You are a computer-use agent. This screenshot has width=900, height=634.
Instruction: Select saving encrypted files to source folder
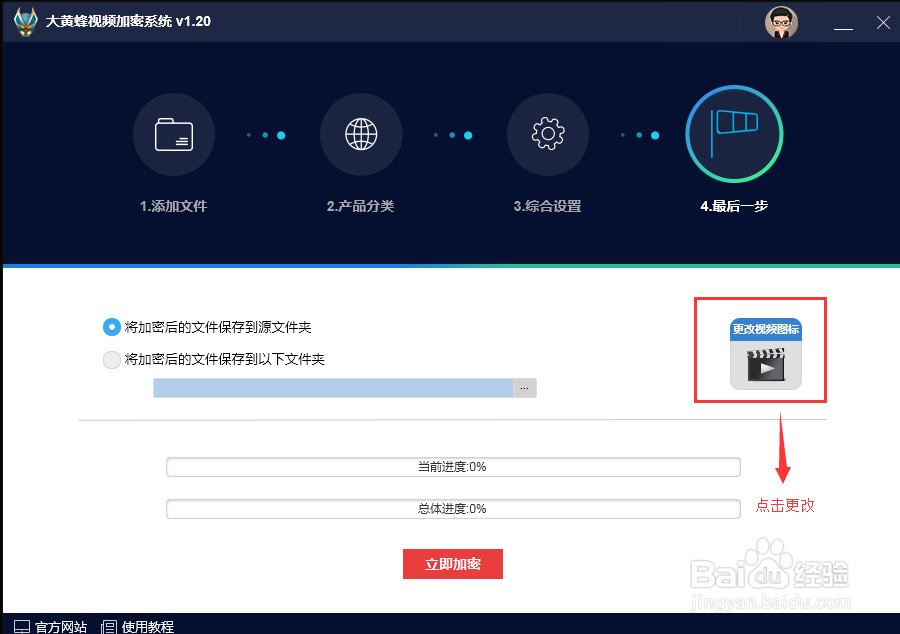click(x=112, y=327)
